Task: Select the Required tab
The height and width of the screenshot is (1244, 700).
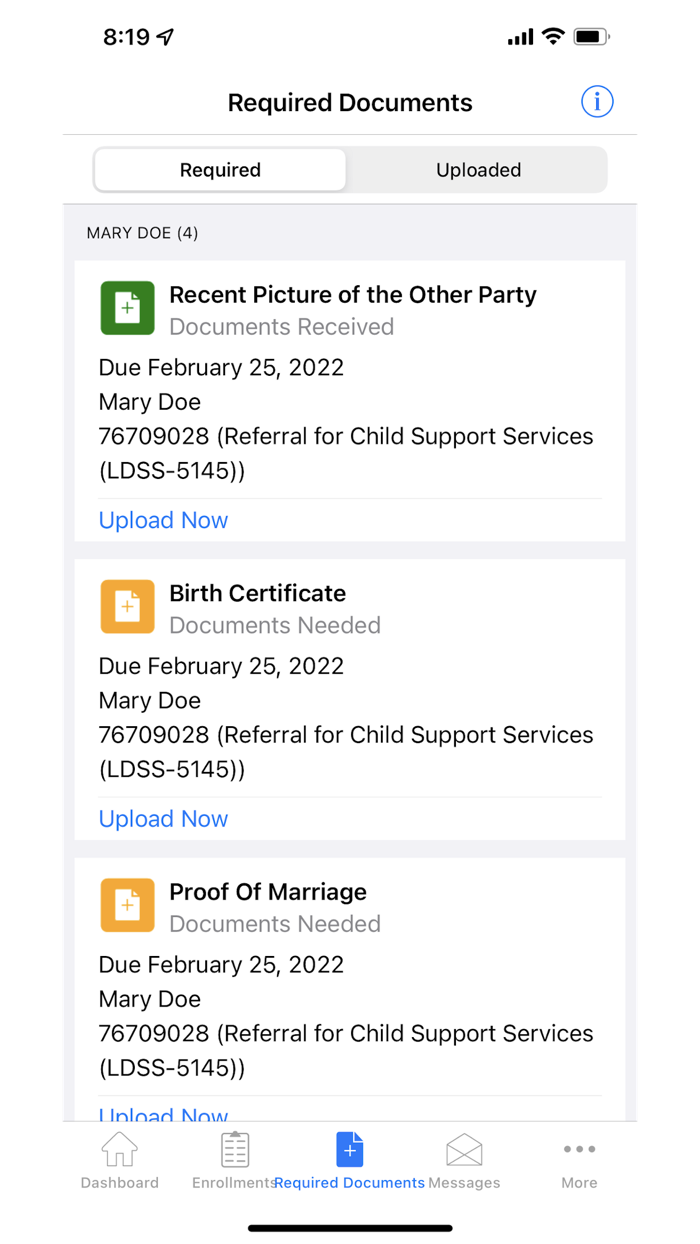Action: tap(220, 169)
